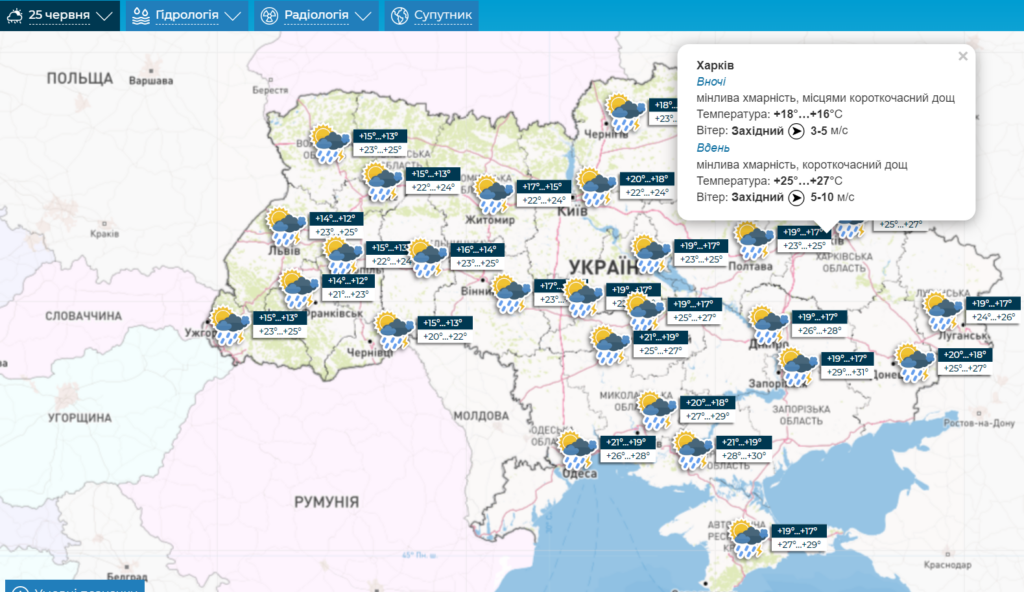
Task: Select the weather icon near Lviv
Action: [284, 226]
